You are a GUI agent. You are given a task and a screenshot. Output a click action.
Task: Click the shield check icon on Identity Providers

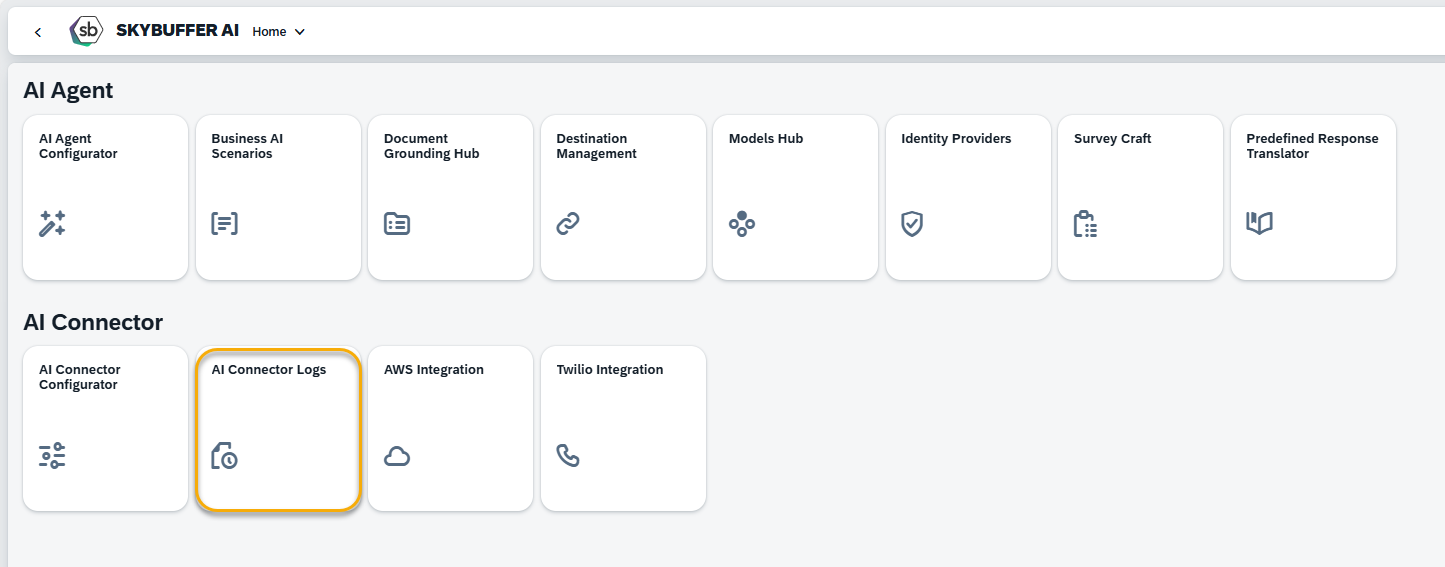pos(912,224)
